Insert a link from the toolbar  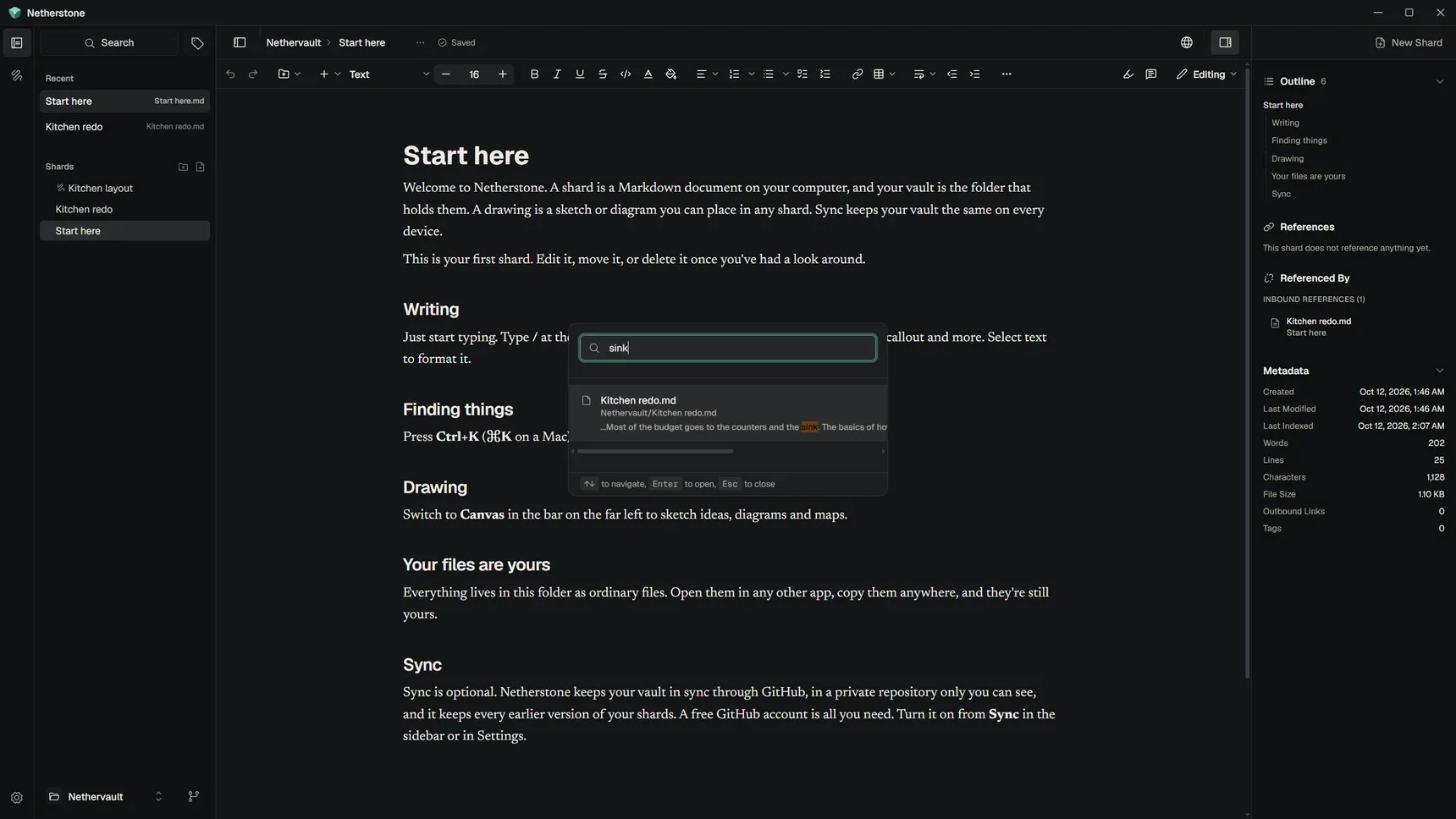click(858, 74)
